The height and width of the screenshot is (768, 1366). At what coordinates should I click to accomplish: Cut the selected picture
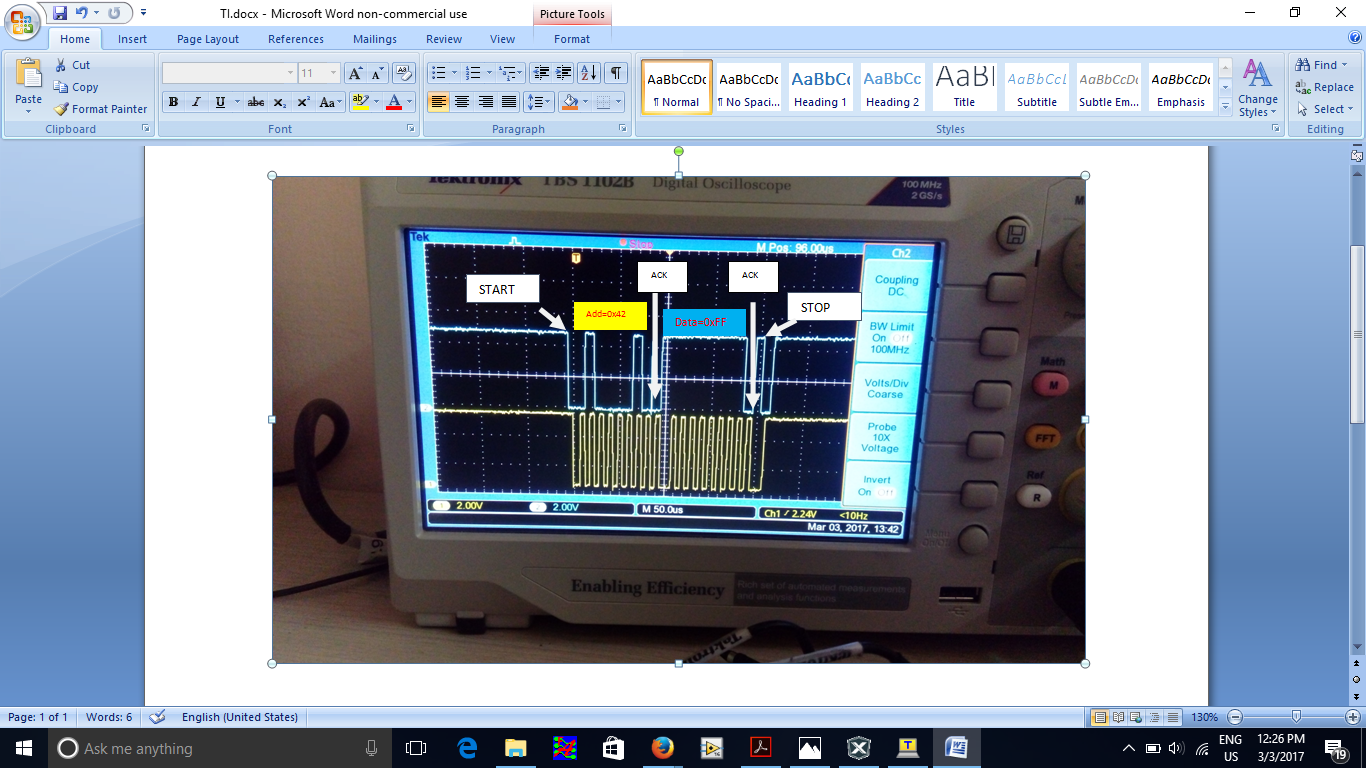pos(72,65)
